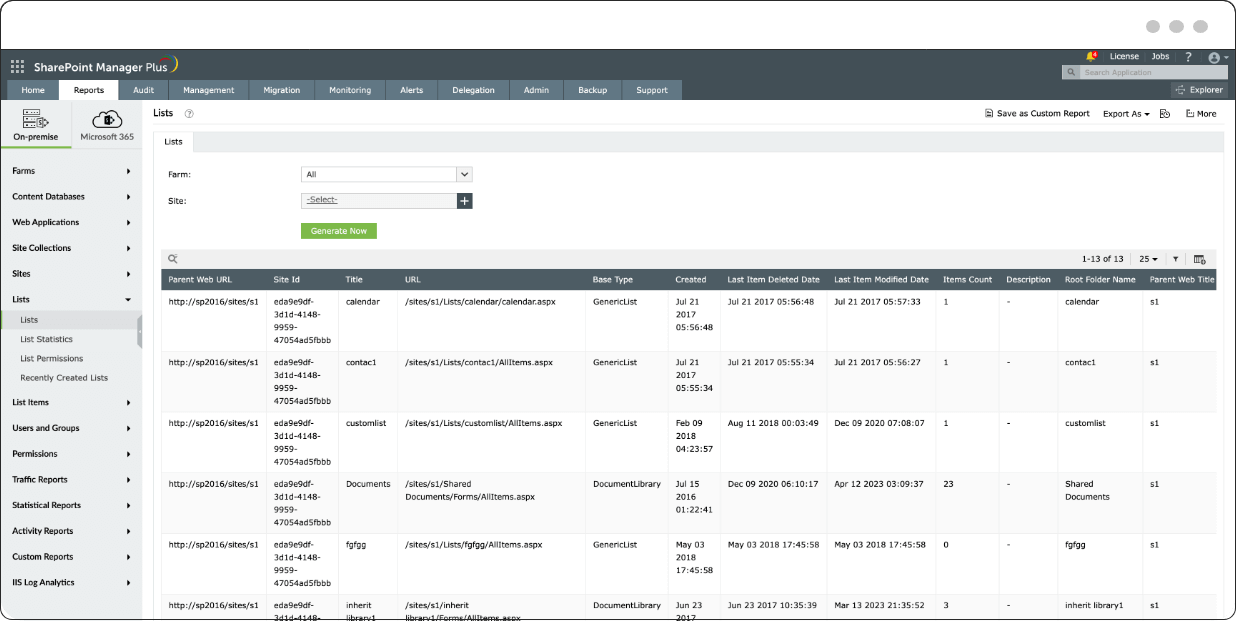The width and height of the screenshot is (1236, 621).
Task: Expand the Custom Reports section
Action: 71,557
